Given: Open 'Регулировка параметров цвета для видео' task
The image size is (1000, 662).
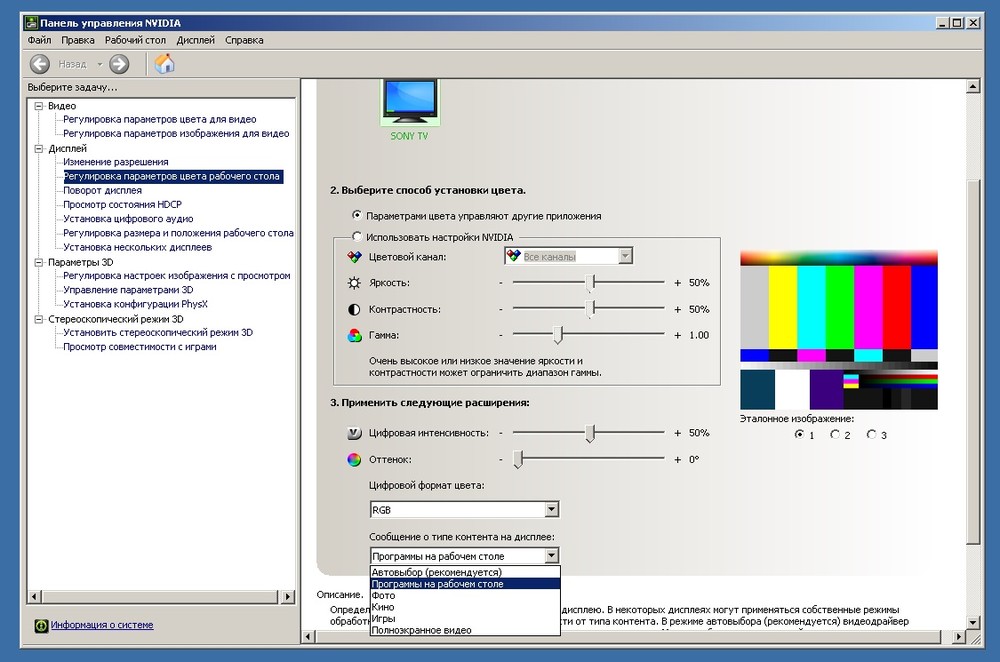Looking at the screenshot, I should point(159,119).
